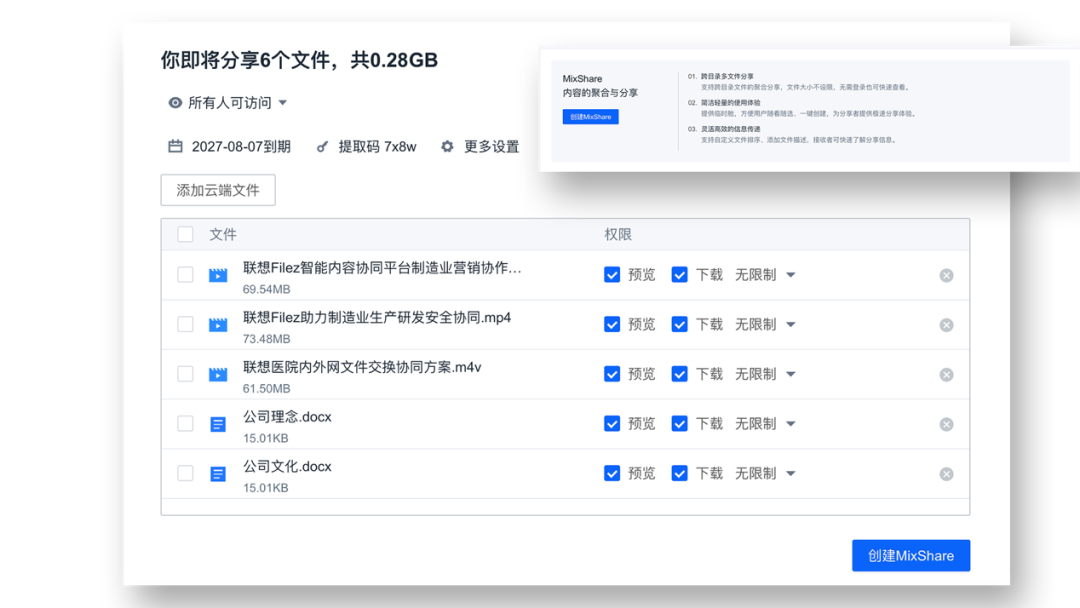Open the 更多设置 link

[491, 147]
